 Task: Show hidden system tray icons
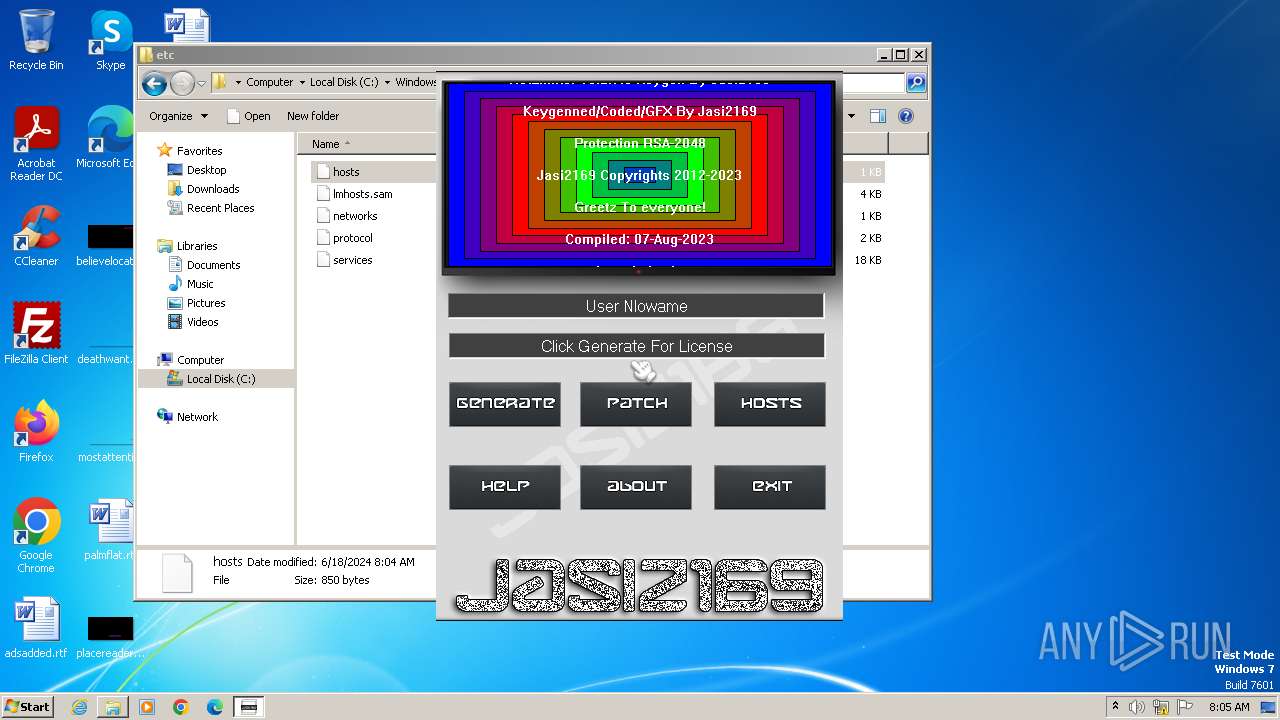pyautogui.click(x=1115, y=706)
